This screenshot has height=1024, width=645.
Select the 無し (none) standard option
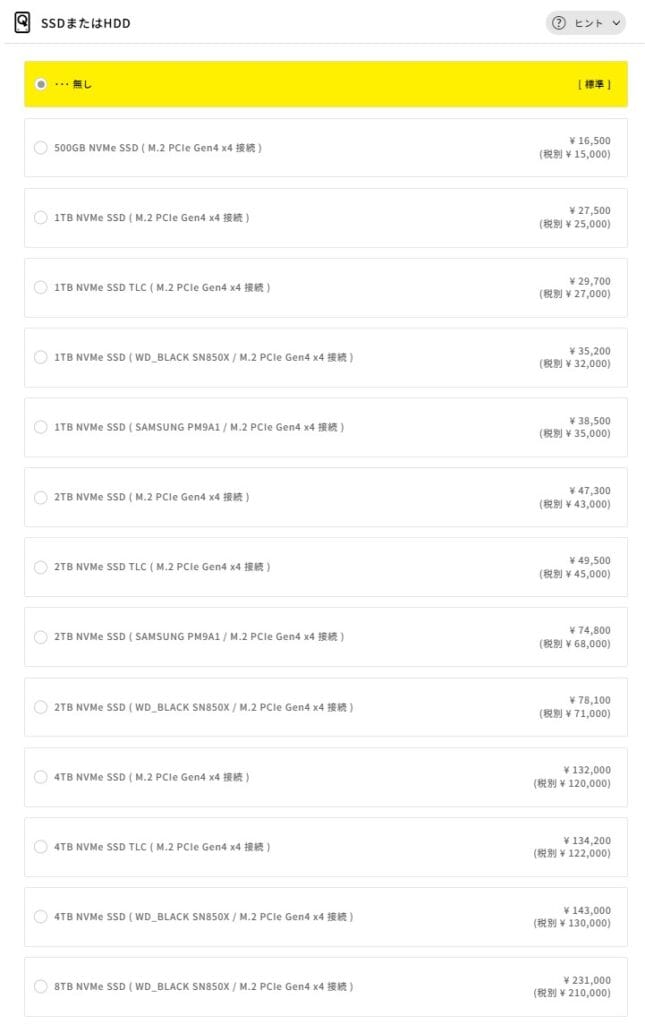41,84
